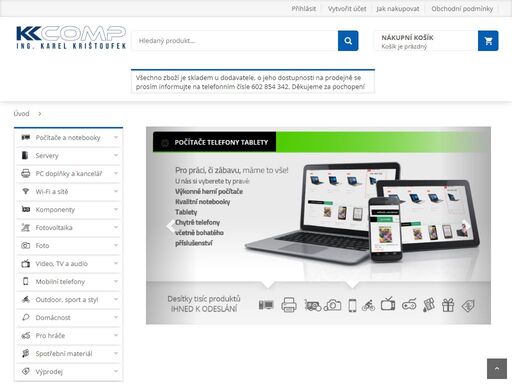Click the Hledaný produkt search field

(x=235, y=41)
